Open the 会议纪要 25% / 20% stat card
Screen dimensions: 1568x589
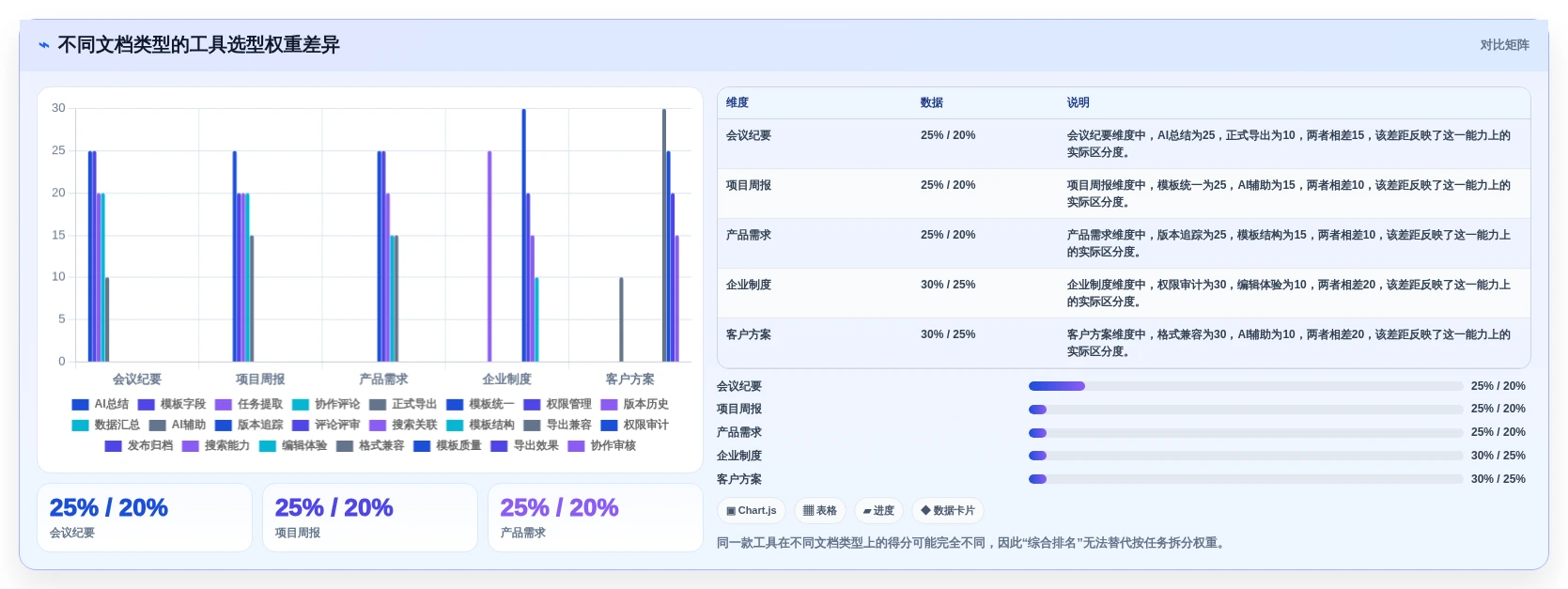point(145,518)
